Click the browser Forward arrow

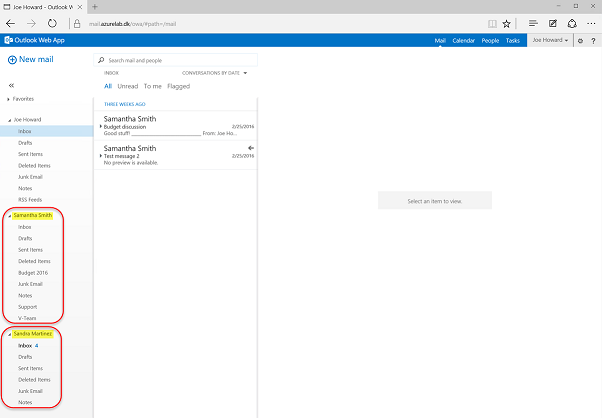click(x=31, y=24)
